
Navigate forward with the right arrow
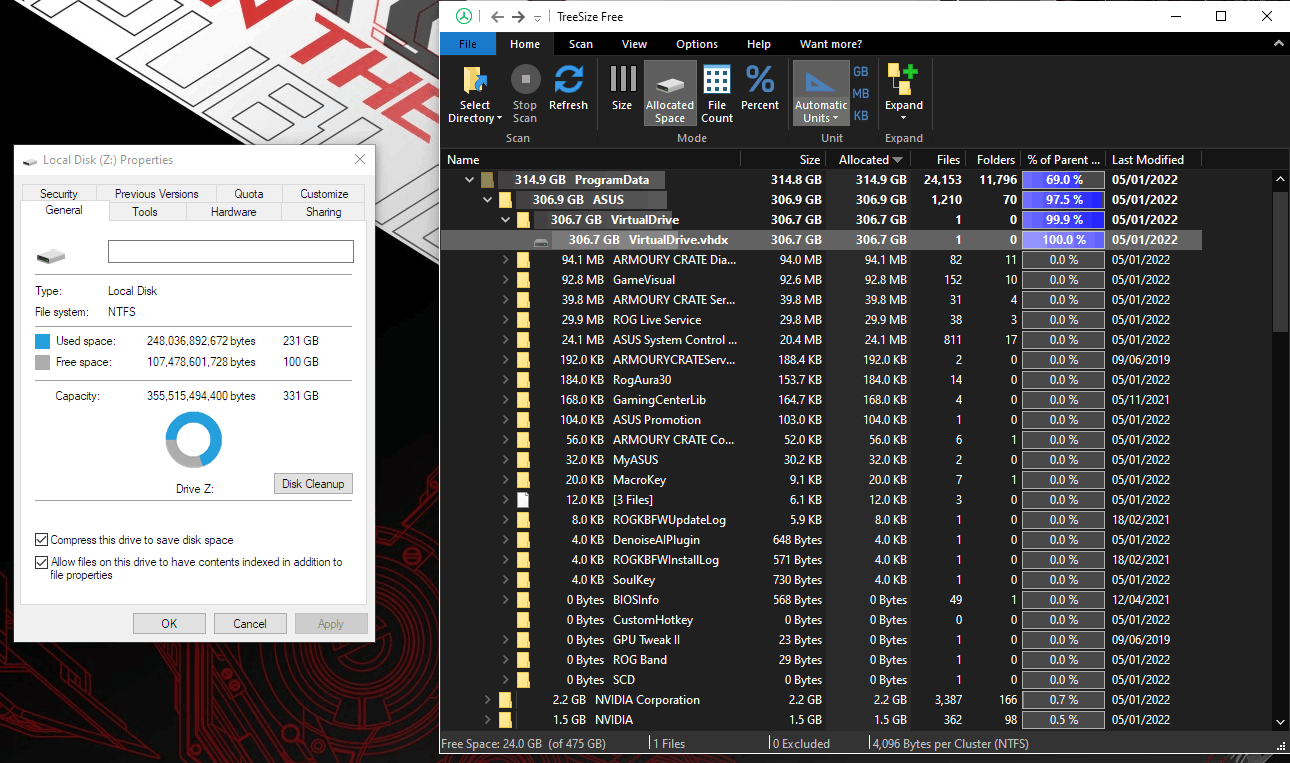(x=518, y=17)
